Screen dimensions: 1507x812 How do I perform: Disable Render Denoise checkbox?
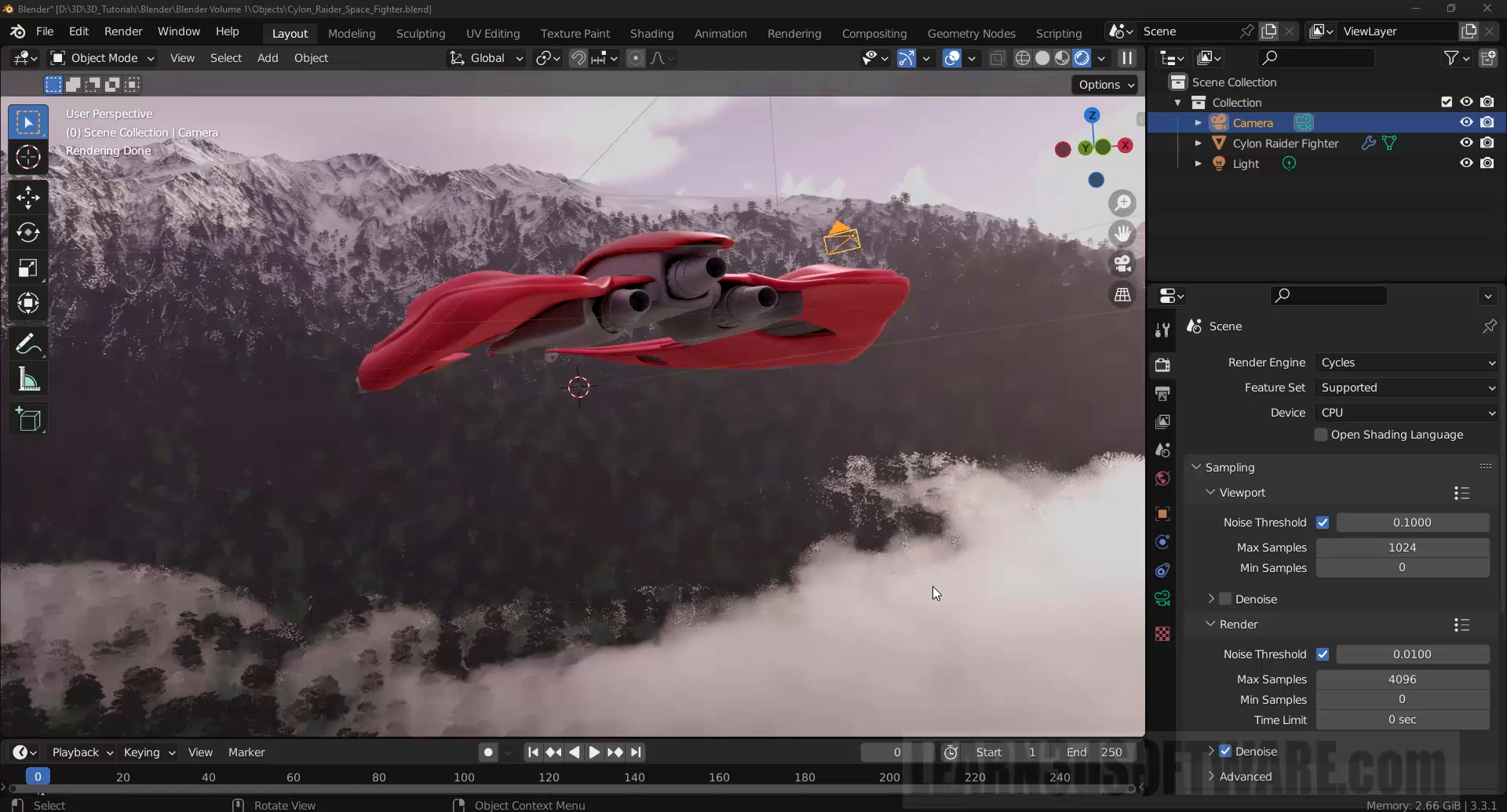1225,752
